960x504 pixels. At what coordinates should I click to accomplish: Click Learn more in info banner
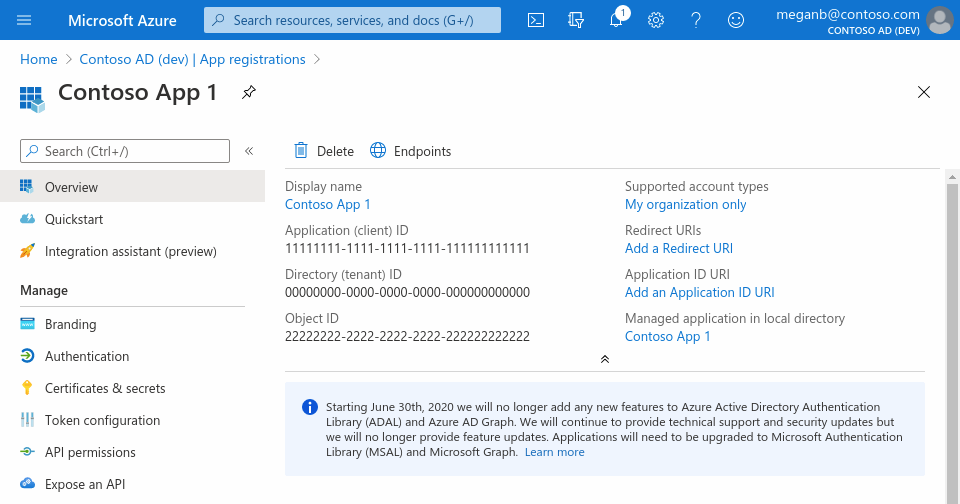point(554,452)
